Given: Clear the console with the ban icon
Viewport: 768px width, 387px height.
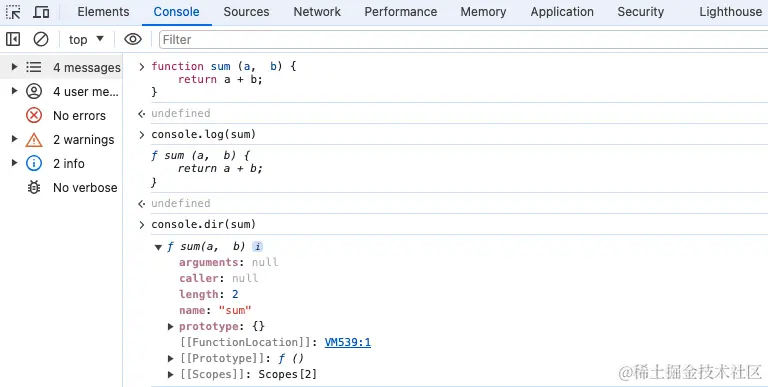Looking at the screenshot, I should (x=41, y=39).
